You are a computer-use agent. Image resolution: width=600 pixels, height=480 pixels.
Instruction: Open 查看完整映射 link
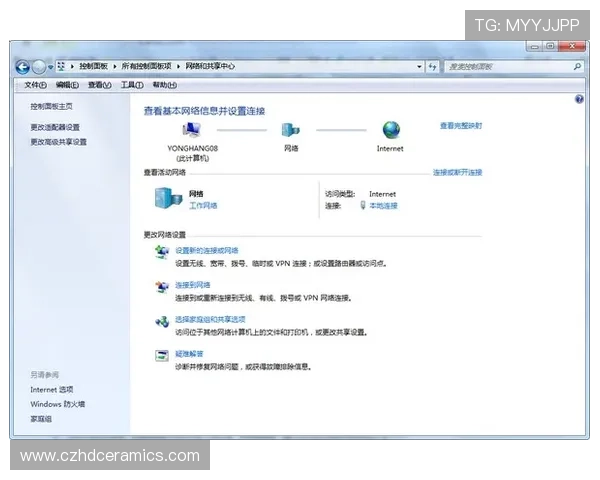[x=461, y=126]
